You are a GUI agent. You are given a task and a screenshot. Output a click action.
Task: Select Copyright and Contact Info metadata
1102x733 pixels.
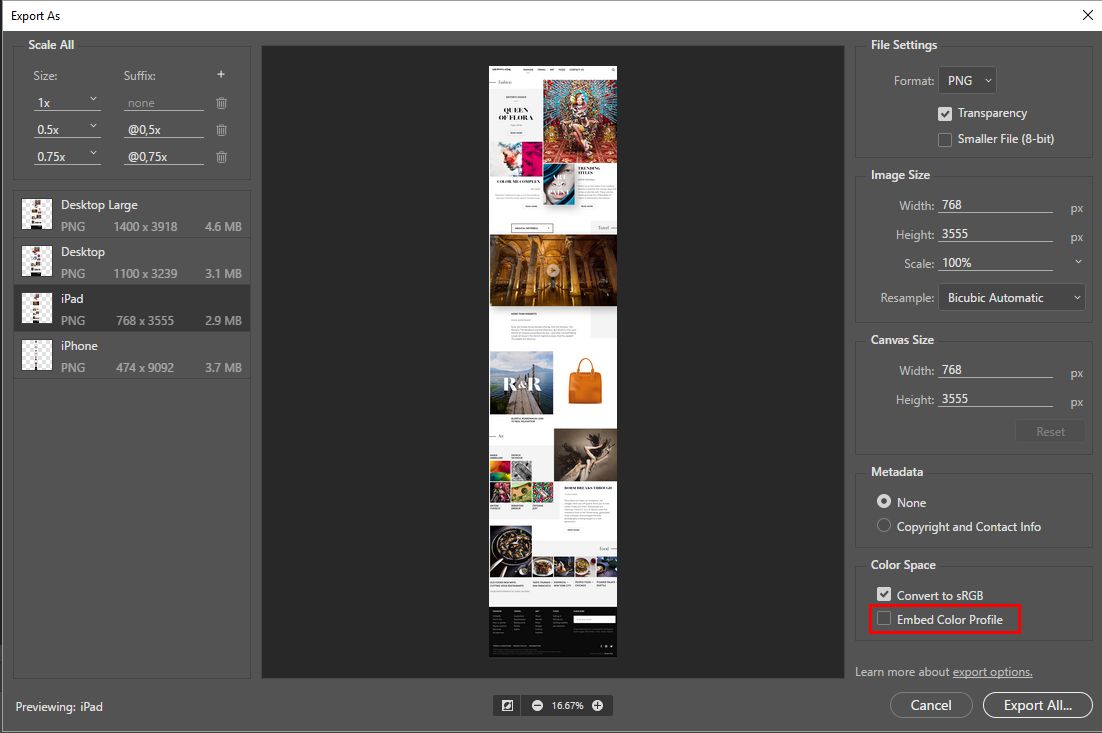click(x=883, y=525)
